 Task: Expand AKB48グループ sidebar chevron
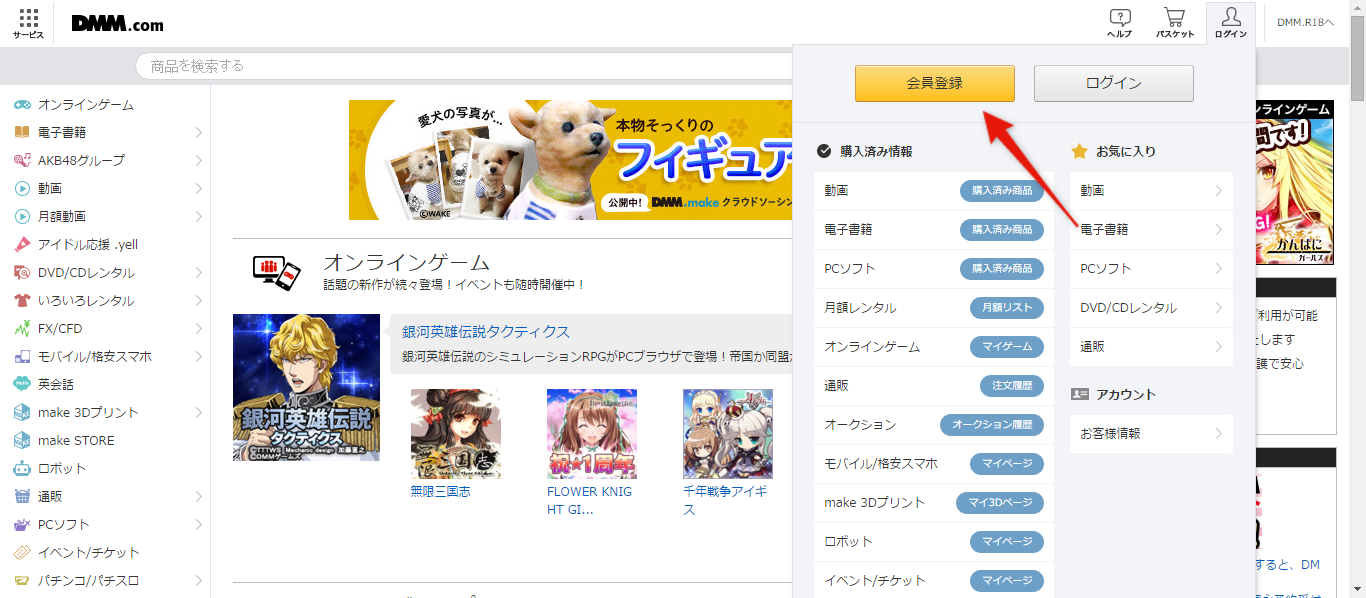point(198,160)
